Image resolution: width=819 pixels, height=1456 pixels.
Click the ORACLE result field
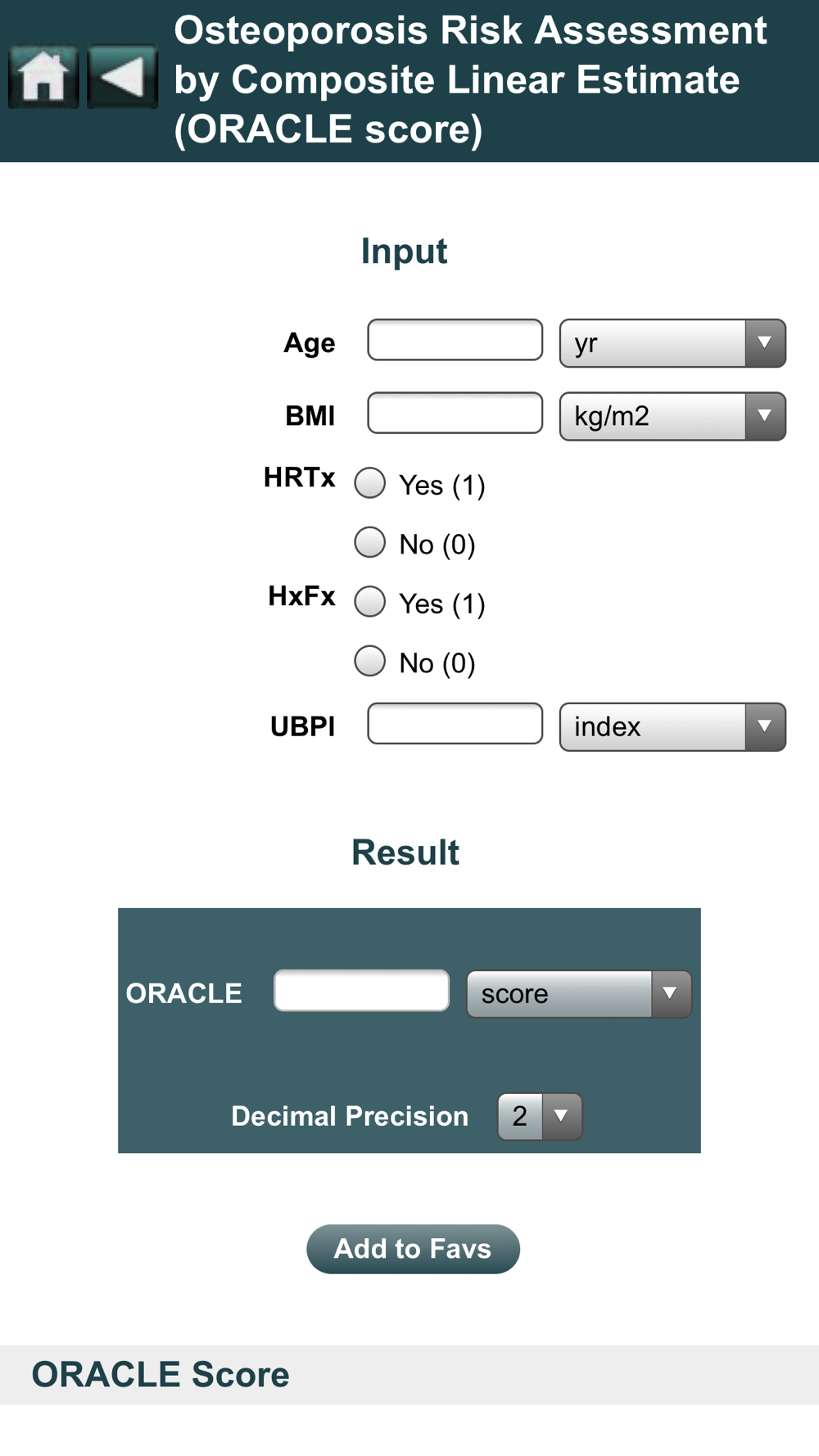(x=361, y=991)
